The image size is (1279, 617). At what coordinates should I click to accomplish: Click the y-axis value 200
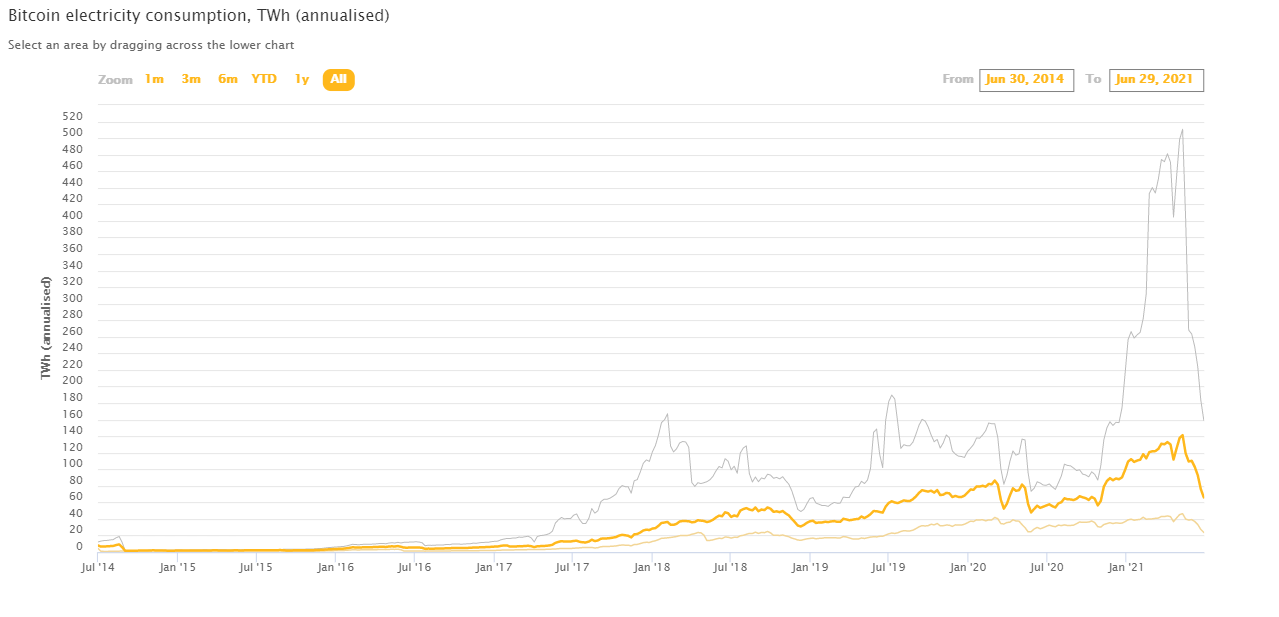point(73,382)
